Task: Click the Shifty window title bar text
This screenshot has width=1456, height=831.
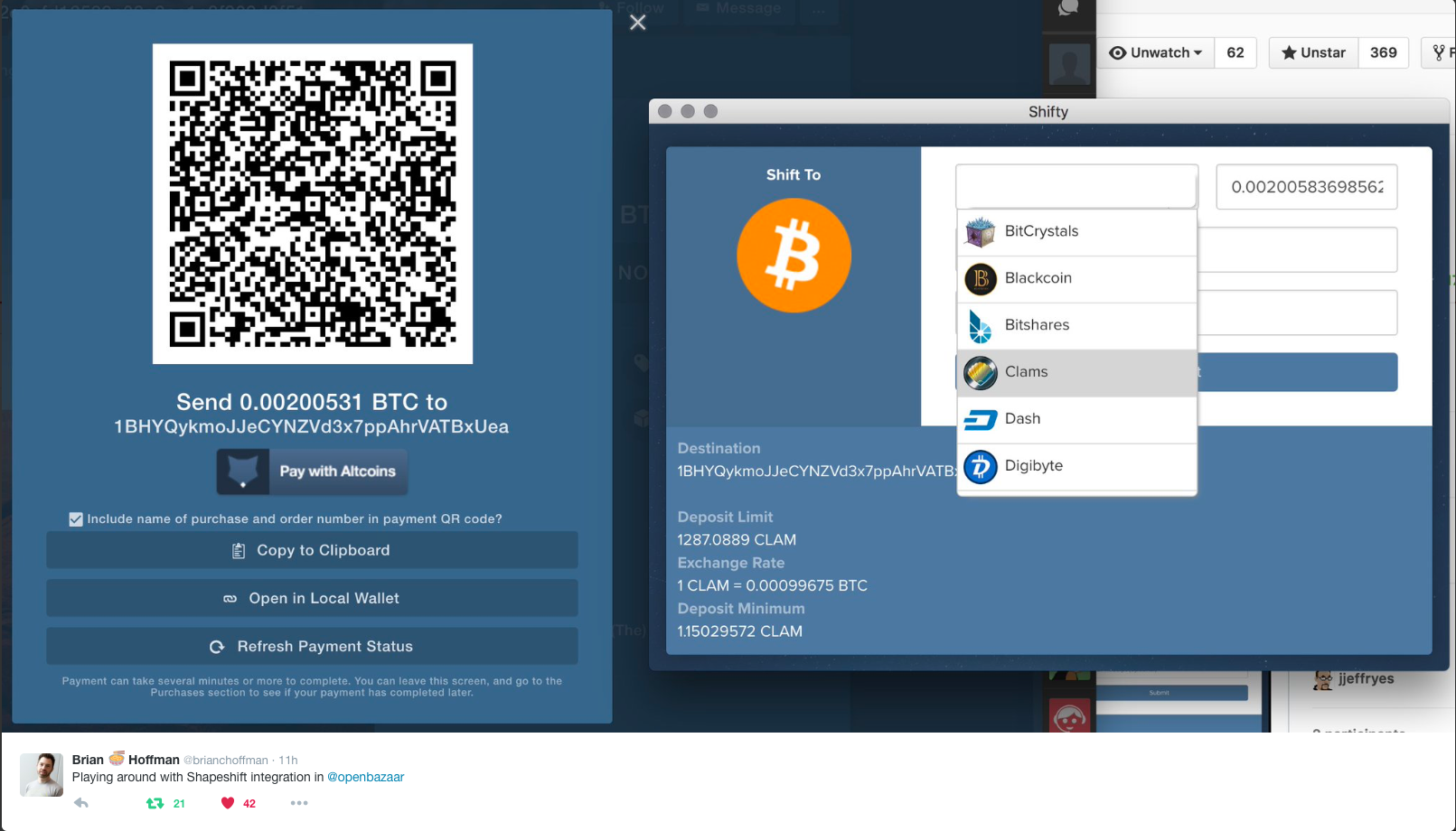Action: pyautogui.click(x=1048, y=112)
